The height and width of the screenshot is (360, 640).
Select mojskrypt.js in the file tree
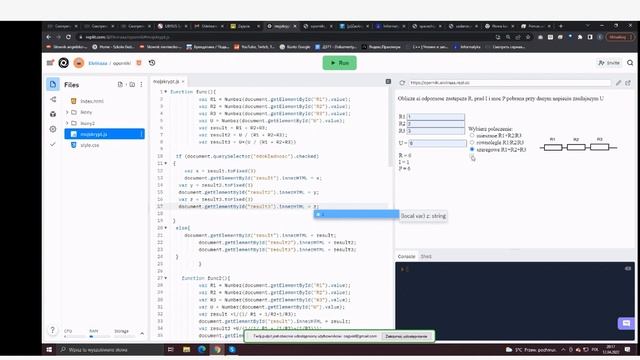click(x=104, y=134)
